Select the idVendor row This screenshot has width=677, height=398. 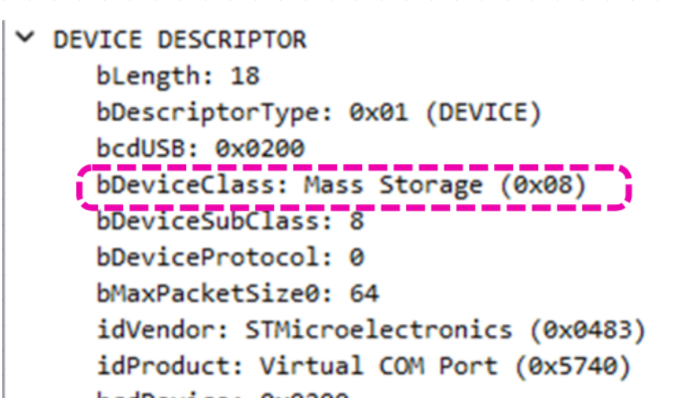(x=371, y=330)
